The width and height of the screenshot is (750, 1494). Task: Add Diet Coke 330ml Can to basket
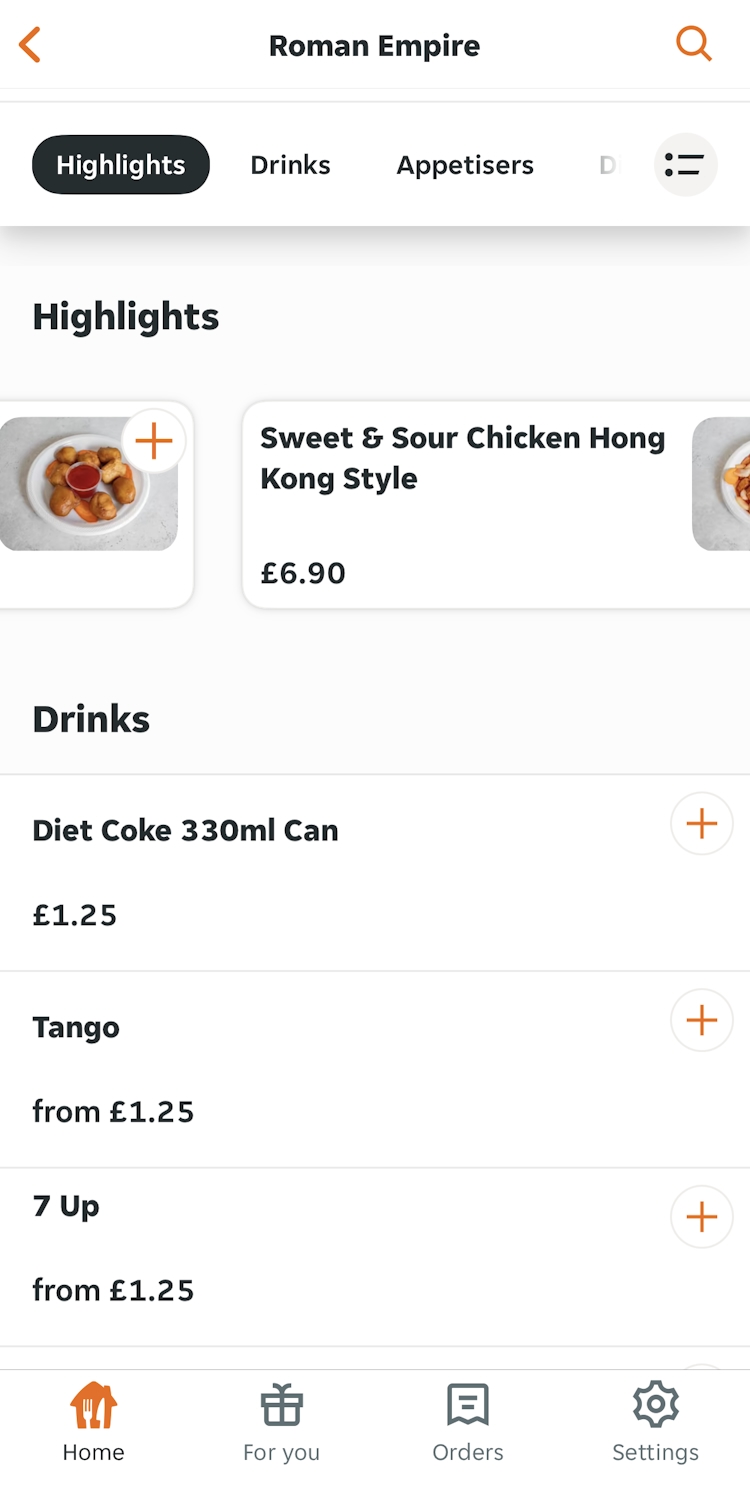(x=701, y=824)
